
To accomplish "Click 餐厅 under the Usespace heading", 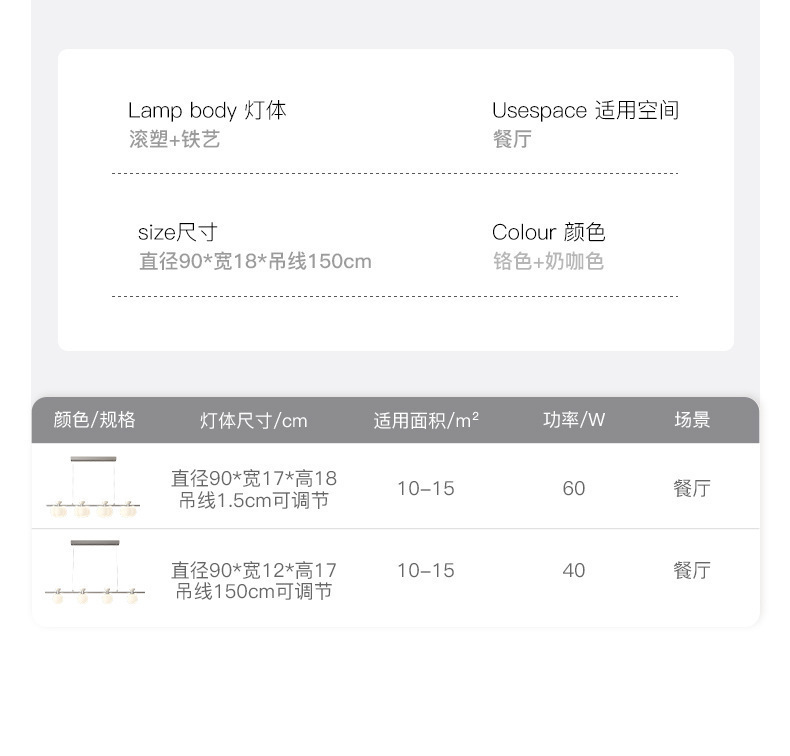I will click(512, 139).
